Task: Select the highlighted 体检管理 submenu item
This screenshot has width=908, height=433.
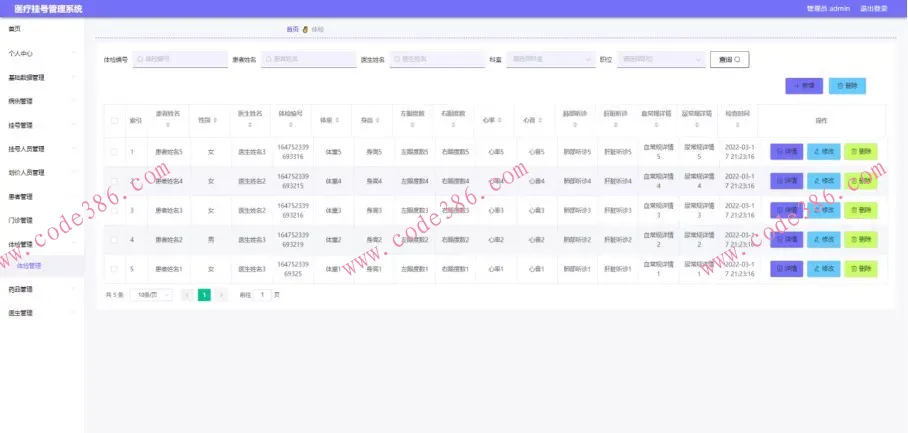Action: coord(42,266)
